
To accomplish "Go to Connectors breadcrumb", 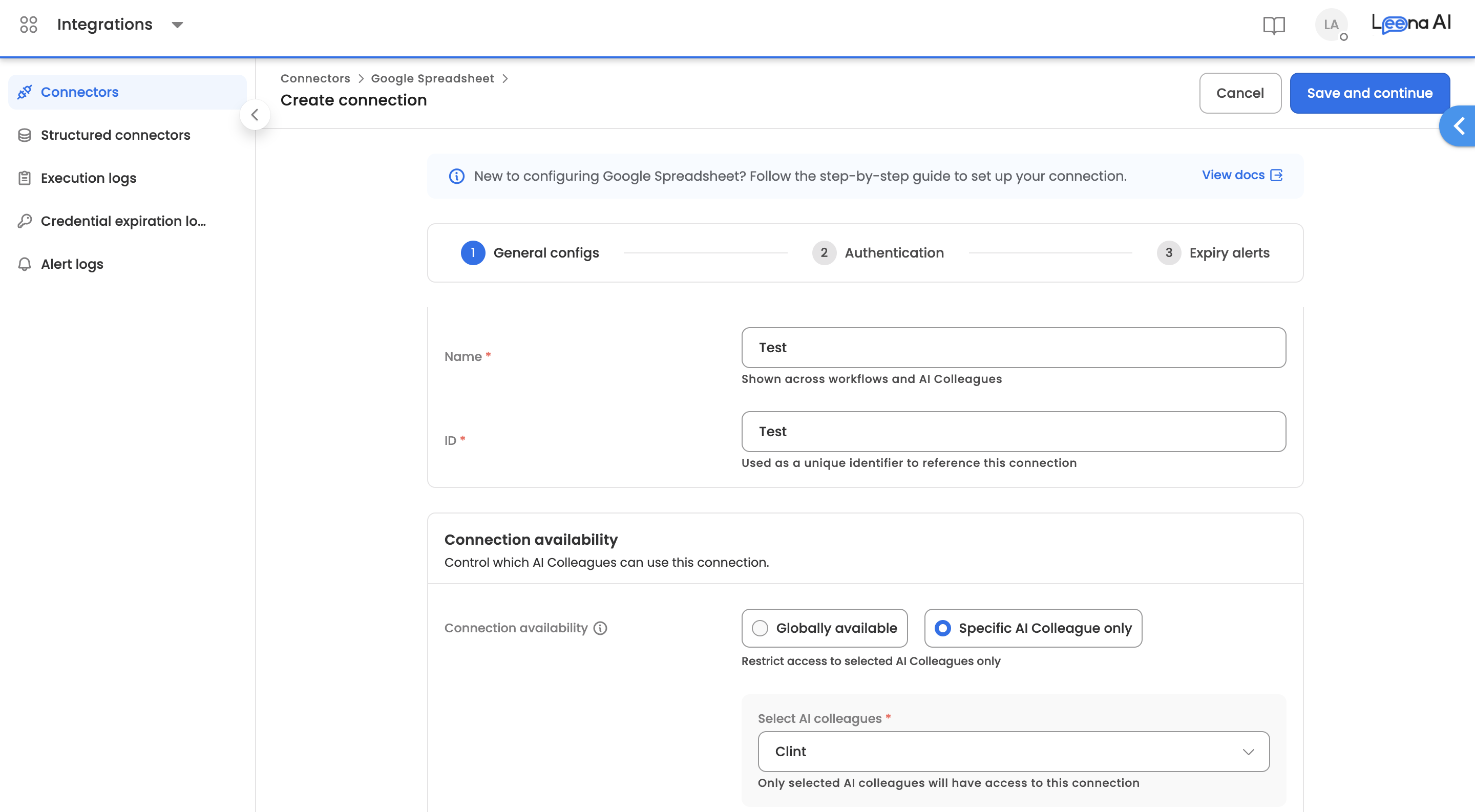I will 315,78.
